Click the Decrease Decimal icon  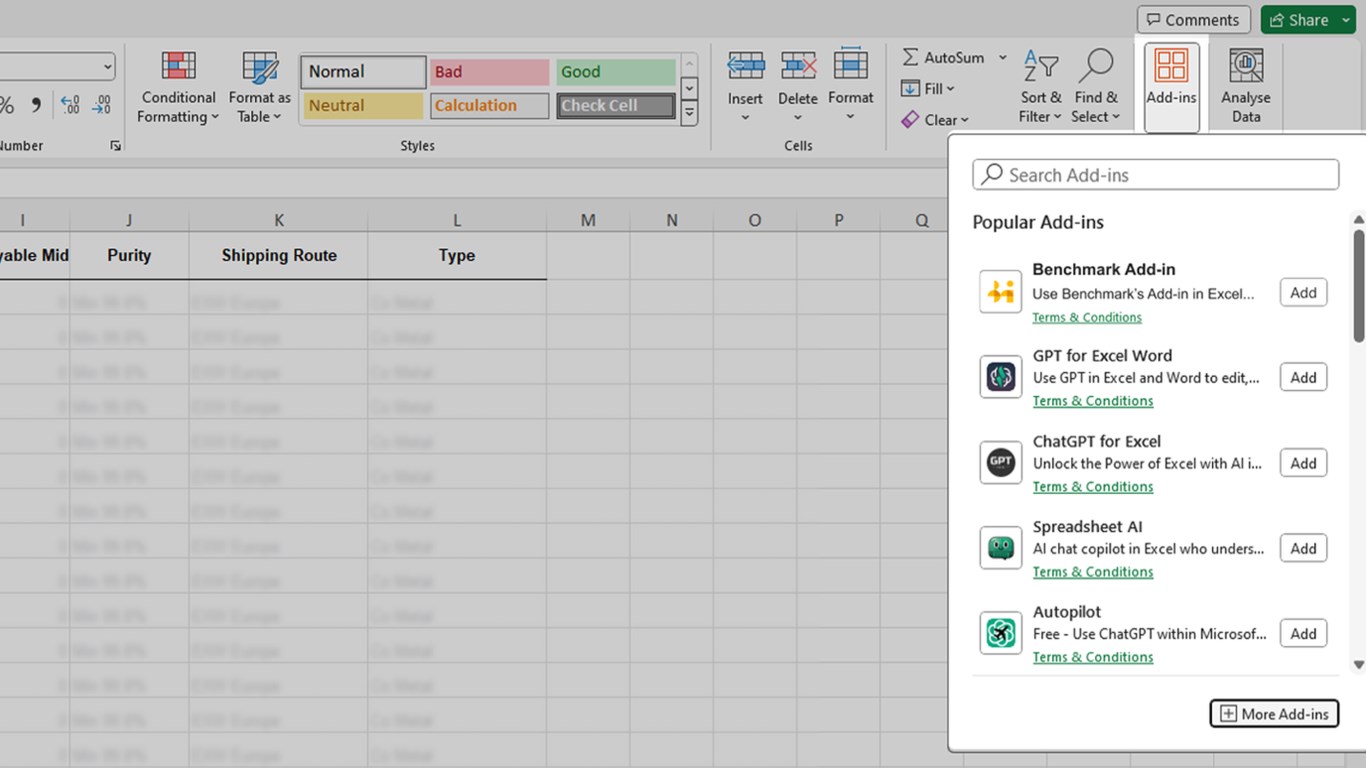tap(102, 104)
